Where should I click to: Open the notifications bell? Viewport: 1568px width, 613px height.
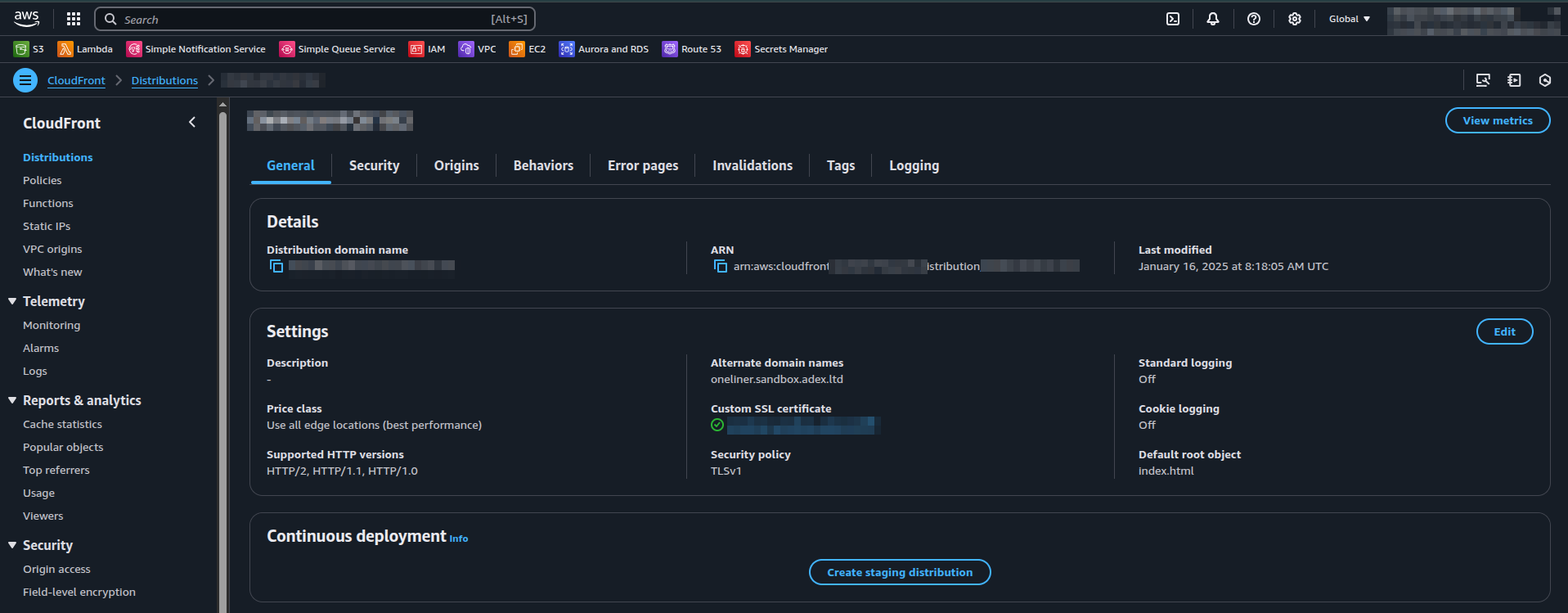(x=1212, y=19)
